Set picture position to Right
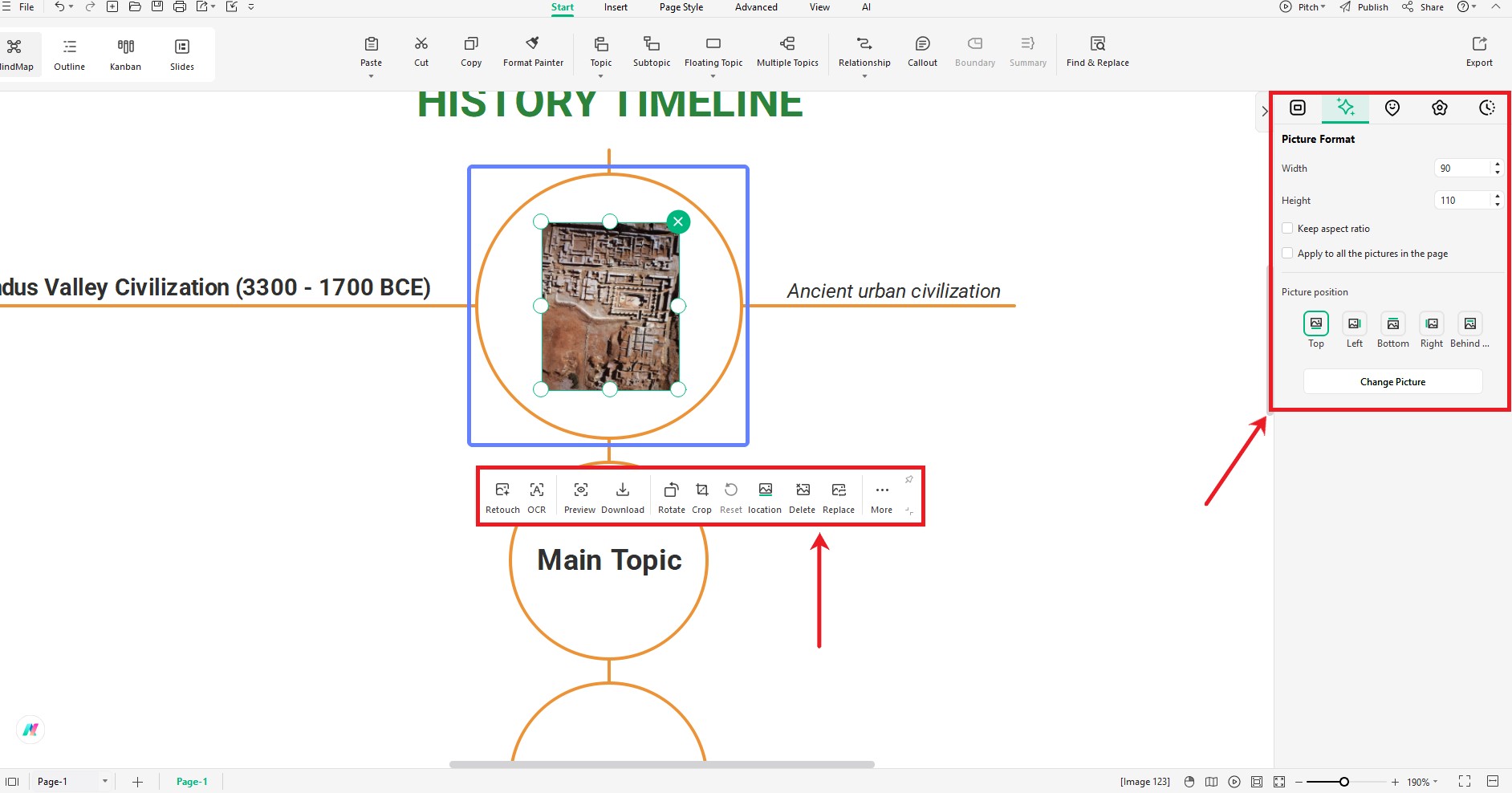 pyautogui.click(x=1432, y=323)
